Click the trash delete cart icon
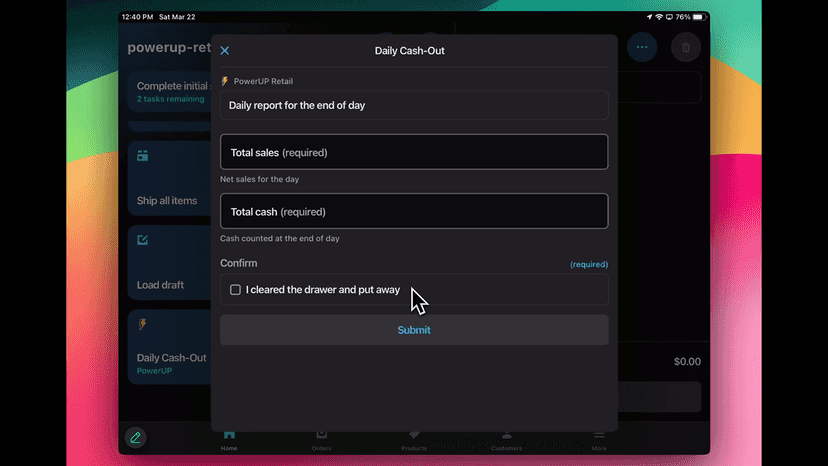 (686, 47)
